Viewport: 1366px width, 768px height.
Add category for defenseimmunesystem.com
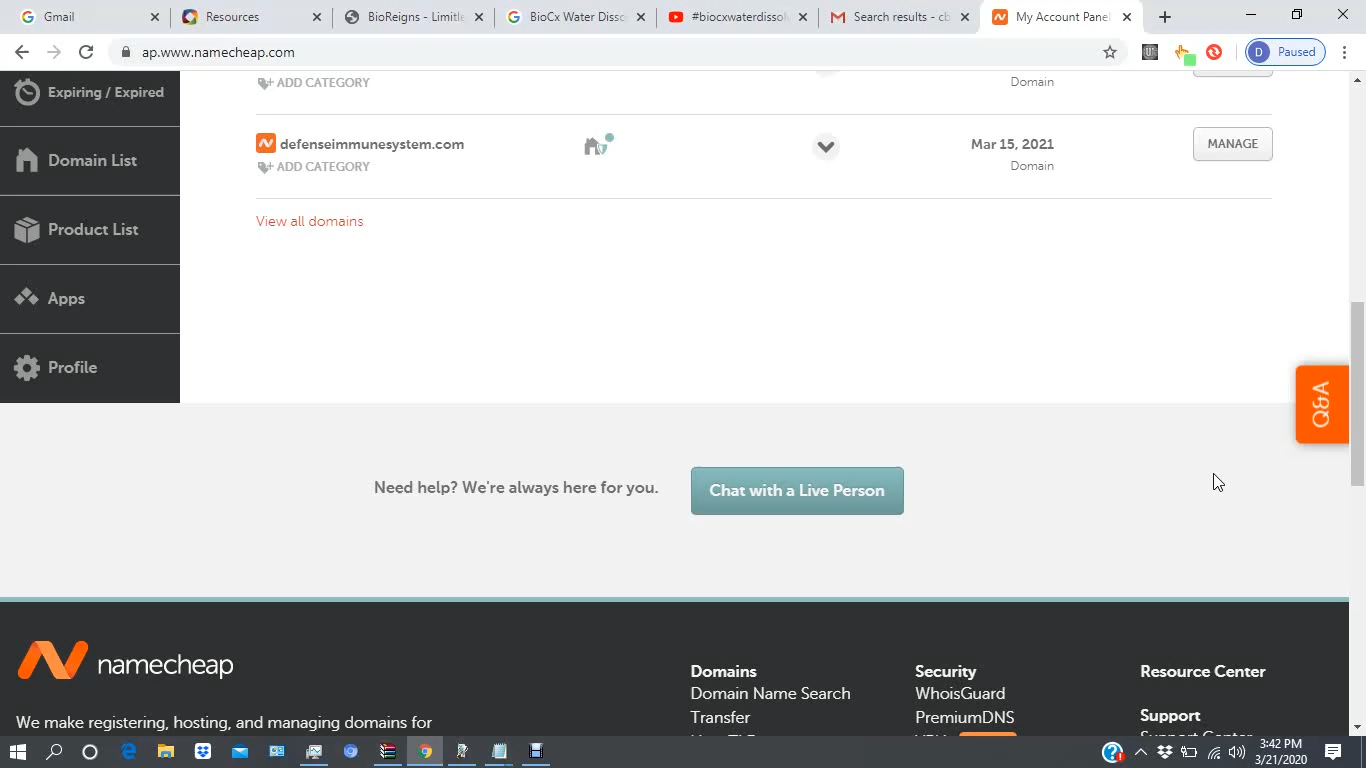point(314,167)
